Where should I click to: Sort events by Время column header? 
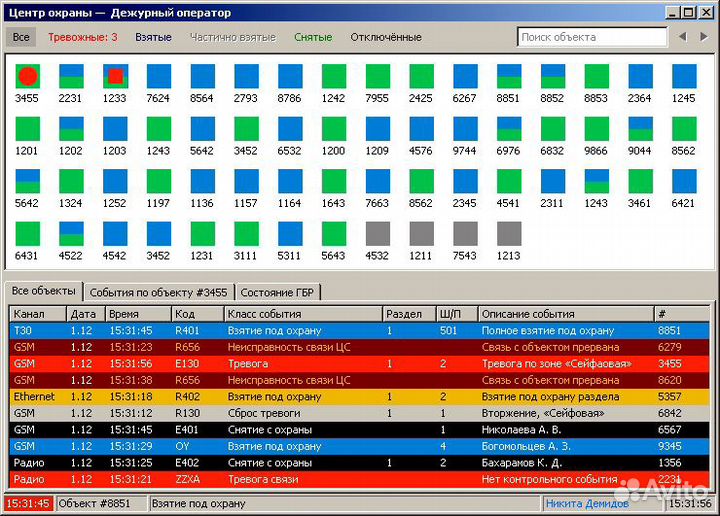tap(138, 314)
